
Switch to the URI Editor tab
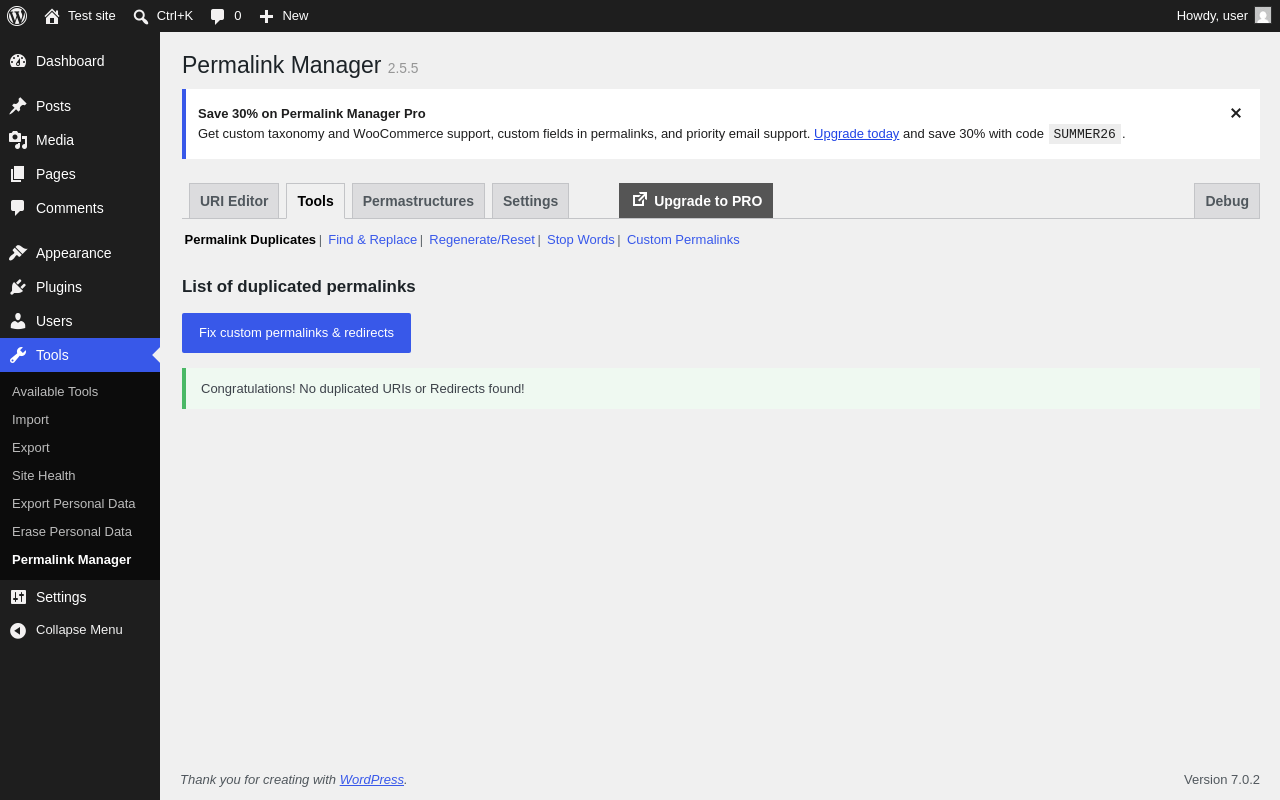pyautogui.click(x=234, y=201)
